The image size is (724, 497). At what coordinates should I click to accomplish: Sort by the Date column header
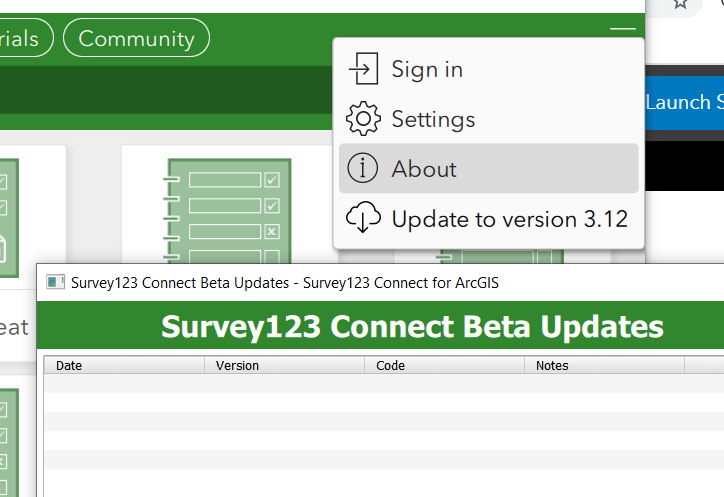(x=124, y=366)
